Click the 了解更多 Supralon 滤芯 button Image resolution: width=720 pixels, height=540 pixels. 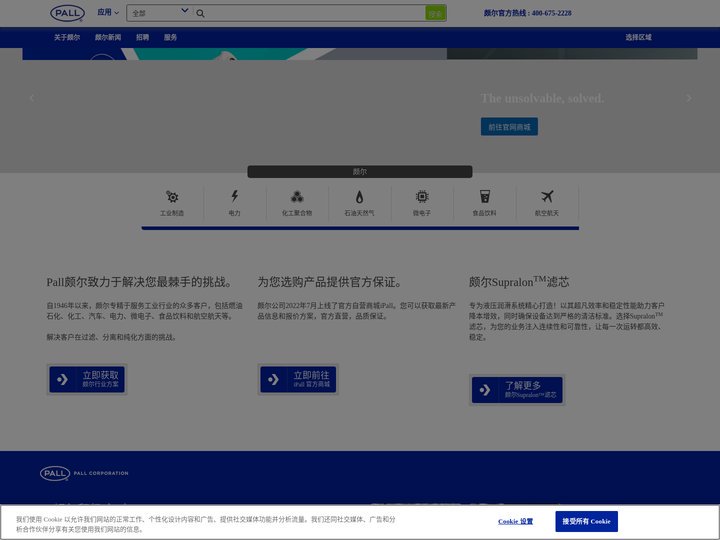517,390
